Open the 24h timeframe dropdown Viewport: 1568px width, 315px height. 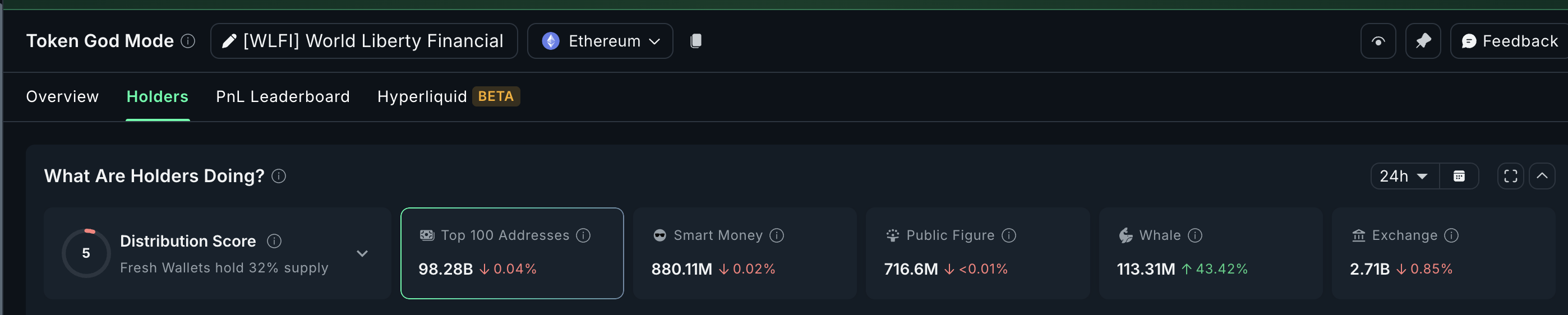tap(1404, 177)
